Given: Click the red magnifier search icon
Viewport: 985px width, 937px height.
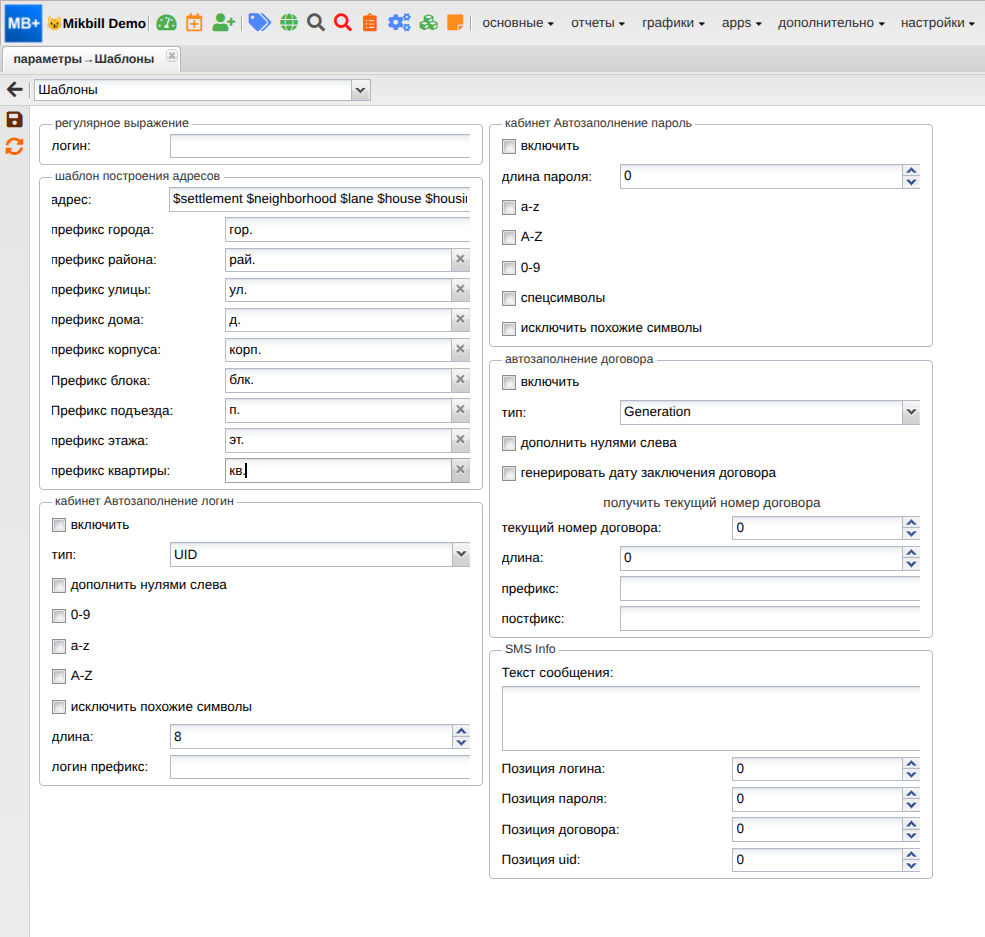Looking at the screenshot, I should point(343,23).
